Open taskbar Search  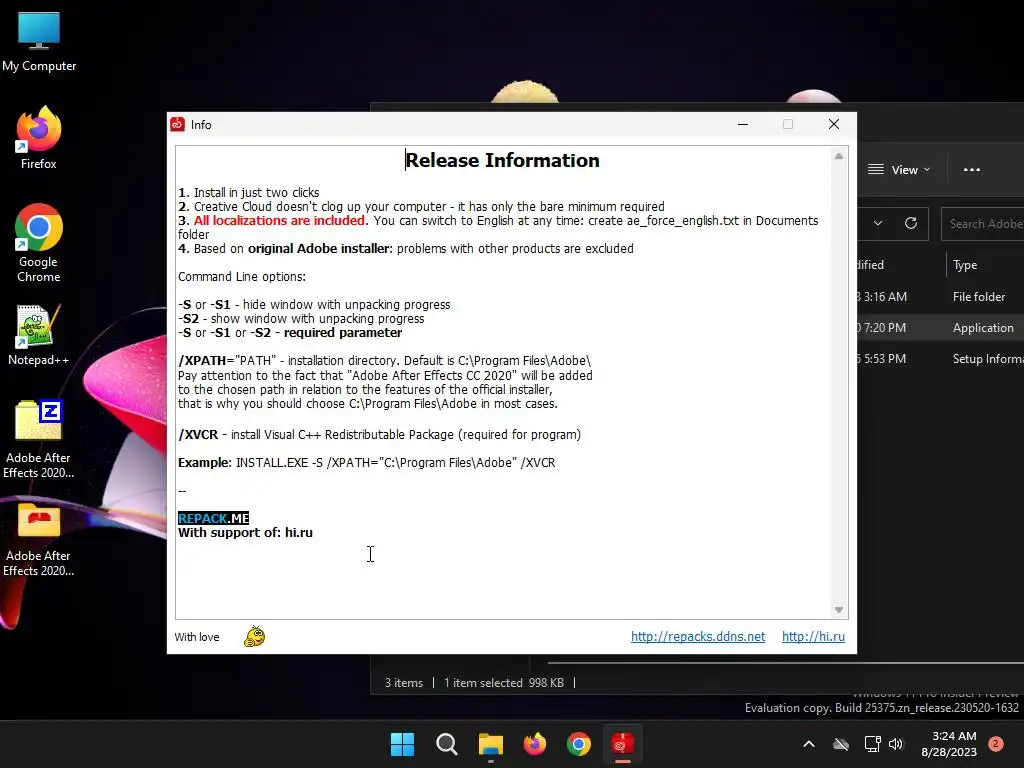[x=447, y=744]
